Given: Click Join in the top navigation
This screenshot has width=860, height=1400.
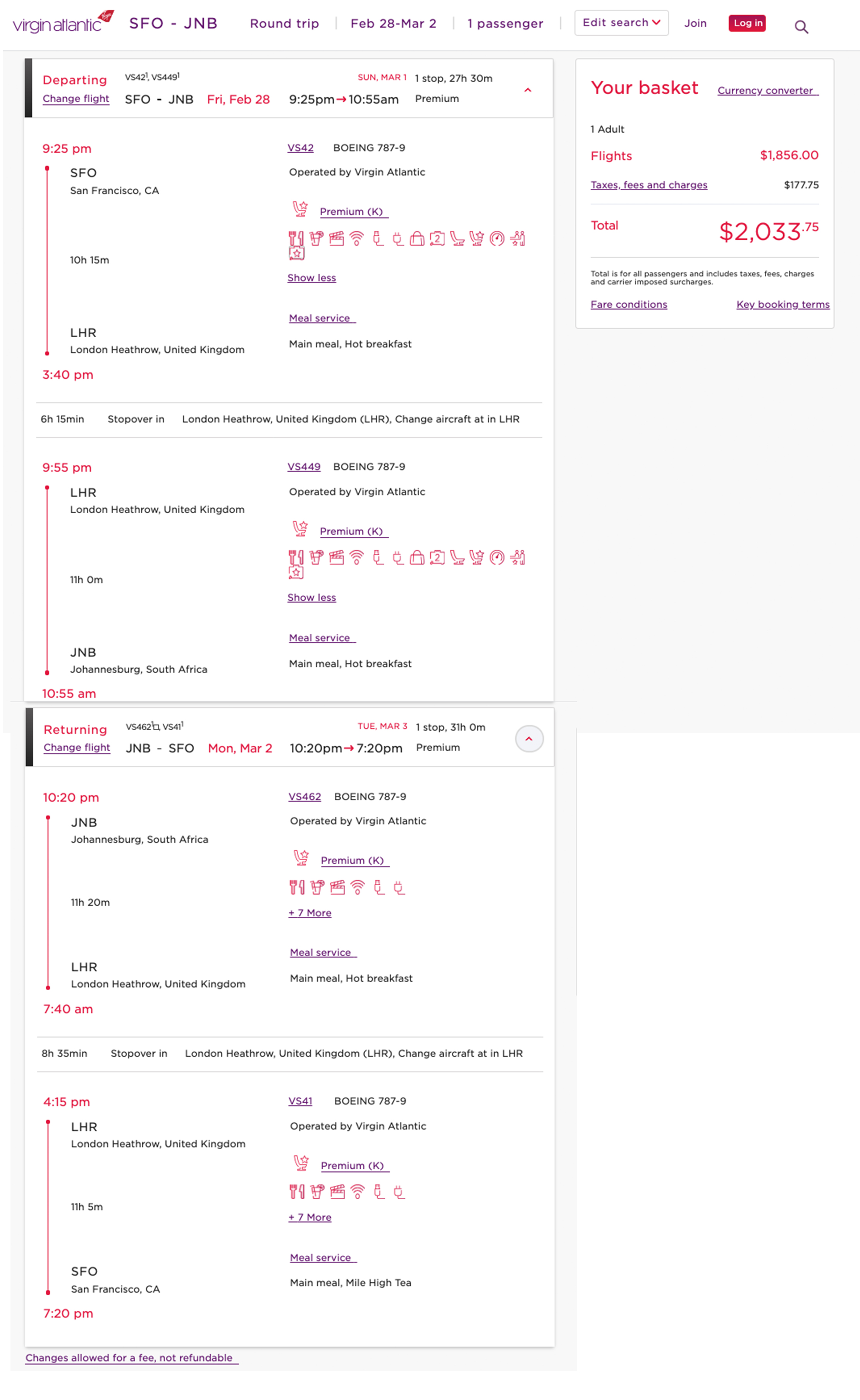Looking at the screenshot, I should 695,23.
